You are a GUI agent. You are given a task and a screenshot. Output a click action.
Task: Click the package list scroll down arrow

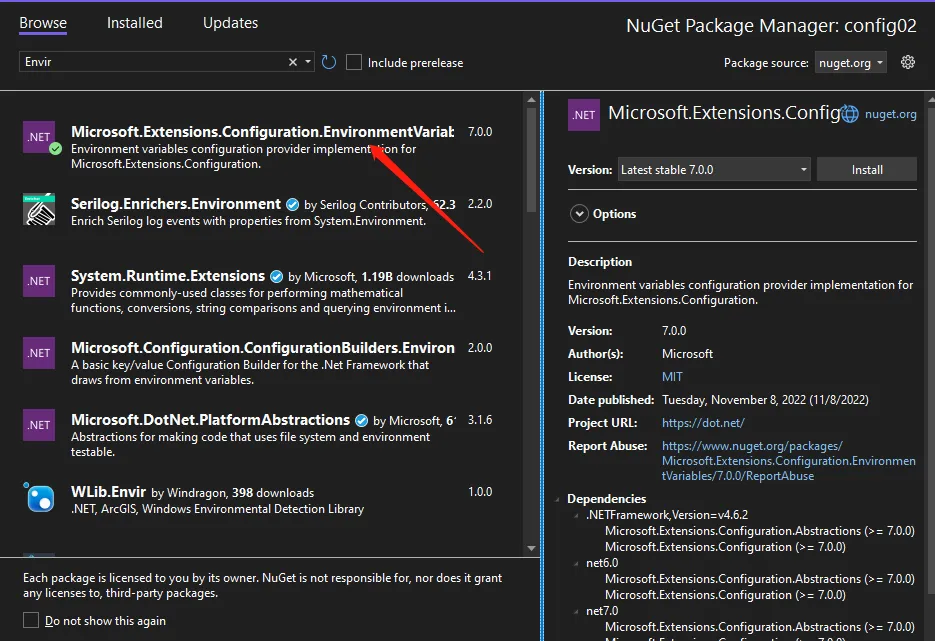(531, 548)
